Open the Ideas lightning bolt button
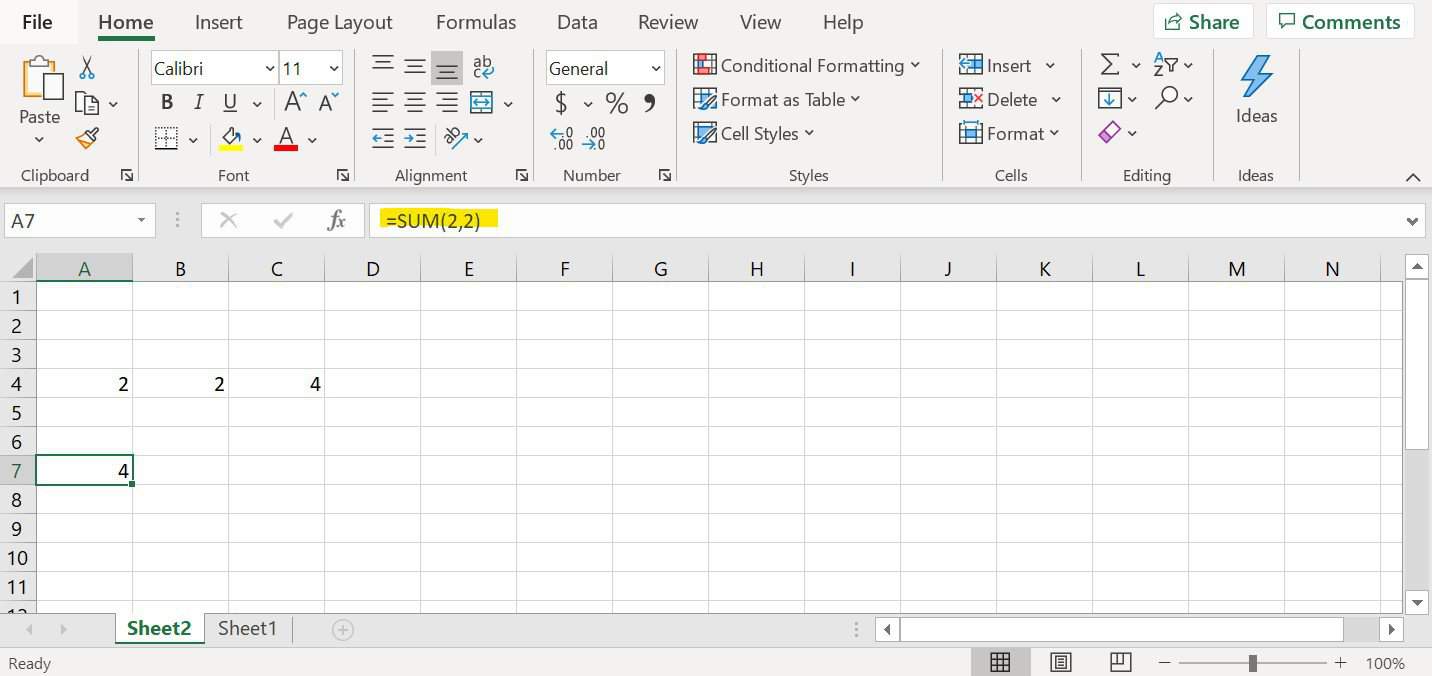Viewport: 1432px width, 676px height. pos(1256,90)
